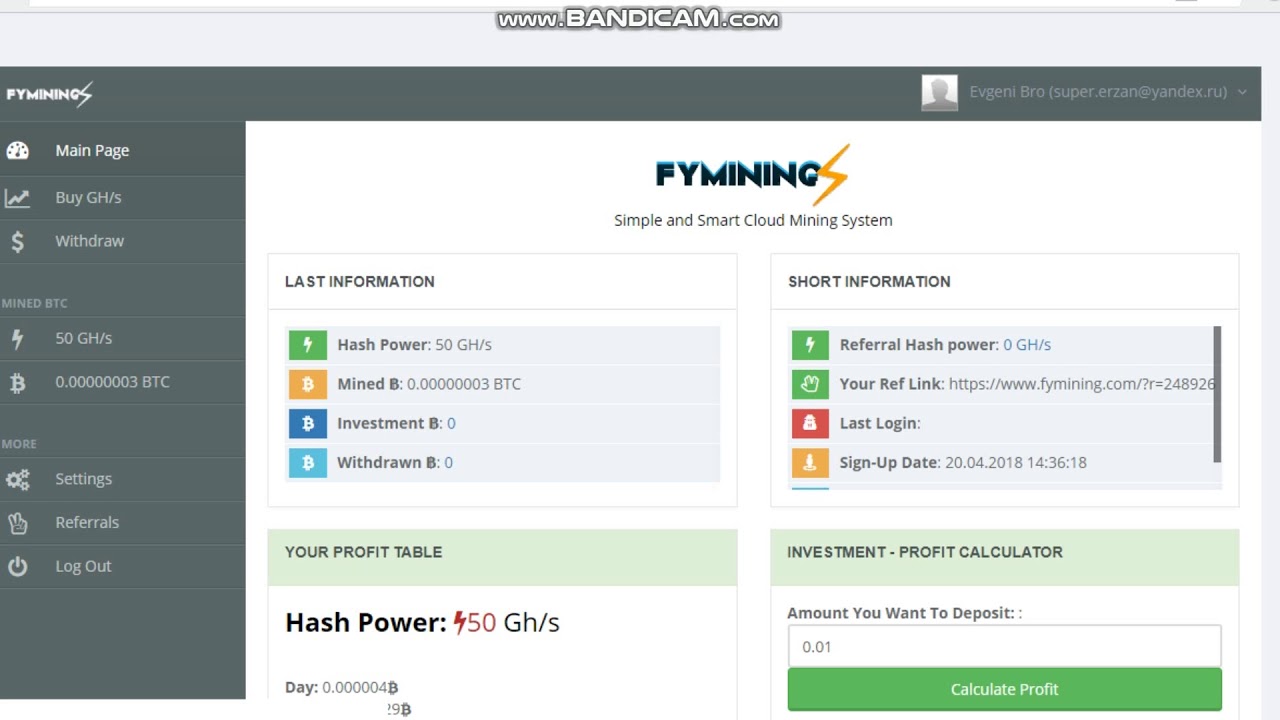Click the green lightning icon next to Hash Power

[x=308, y=345]
